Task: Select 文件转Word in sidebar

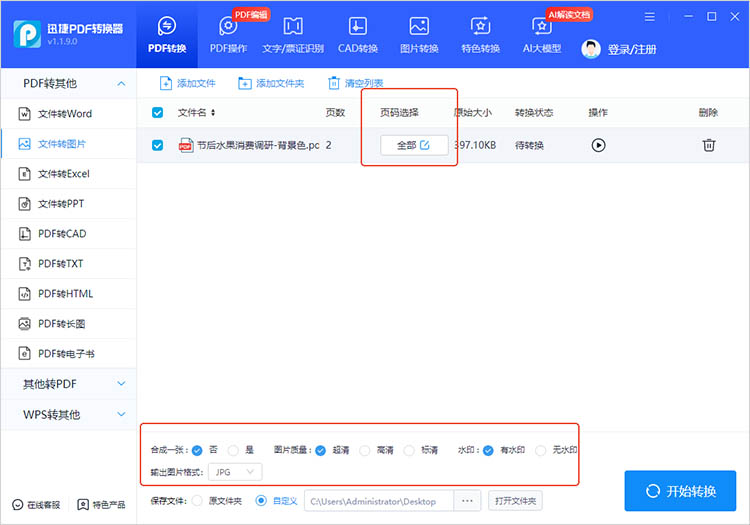Action: pos(68,114)
